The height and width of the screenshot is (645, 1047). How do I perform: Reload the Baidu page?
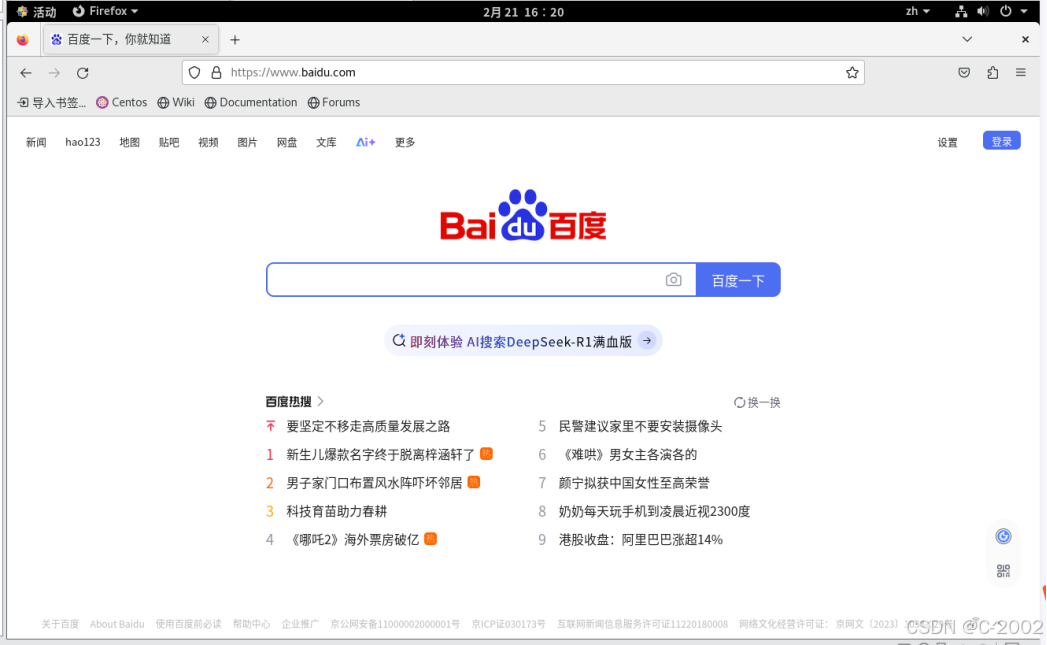(83, 73)
